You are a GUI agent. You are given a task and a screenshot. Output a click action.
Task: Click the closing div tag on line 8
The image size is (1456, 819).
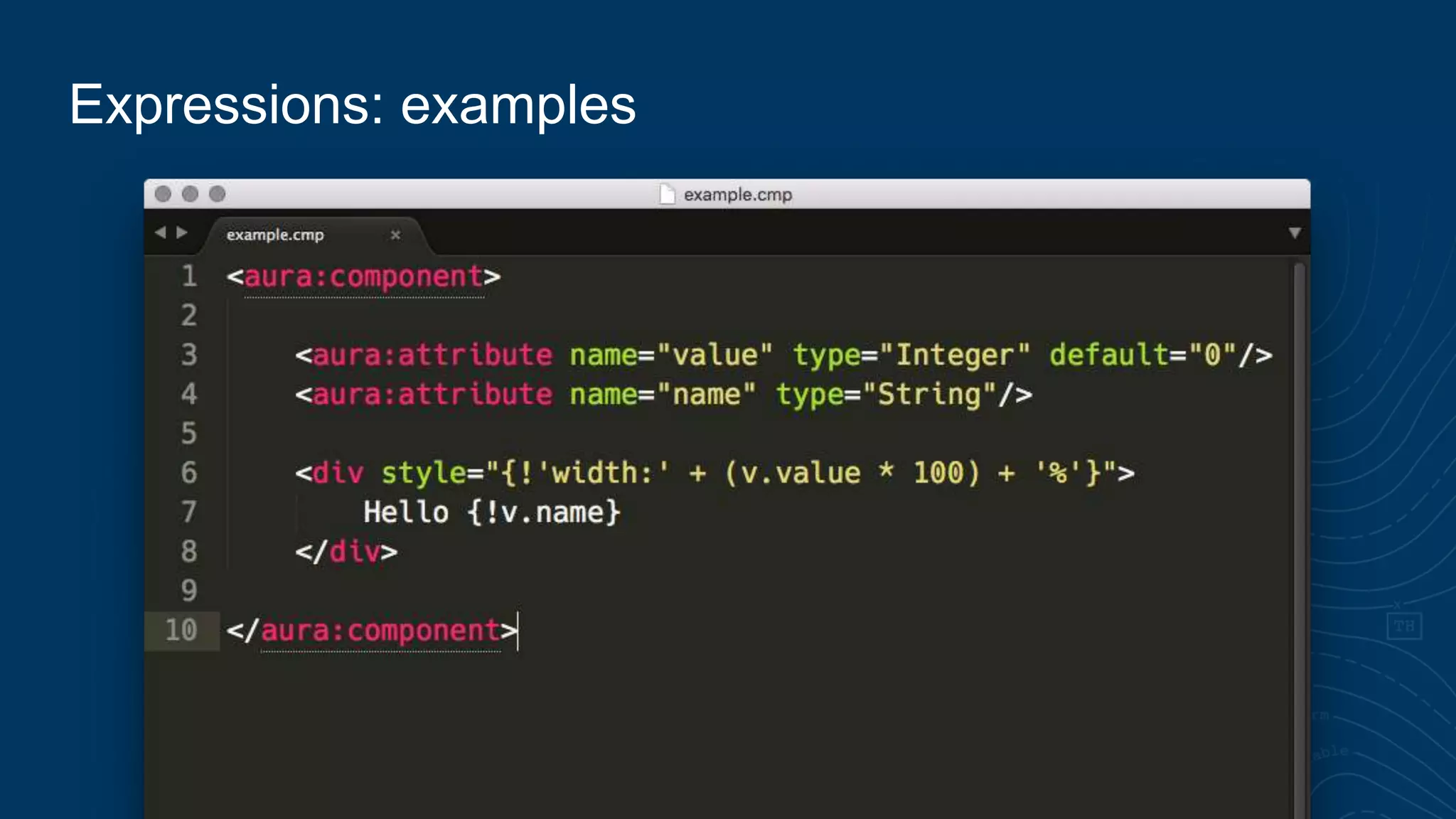346,552
